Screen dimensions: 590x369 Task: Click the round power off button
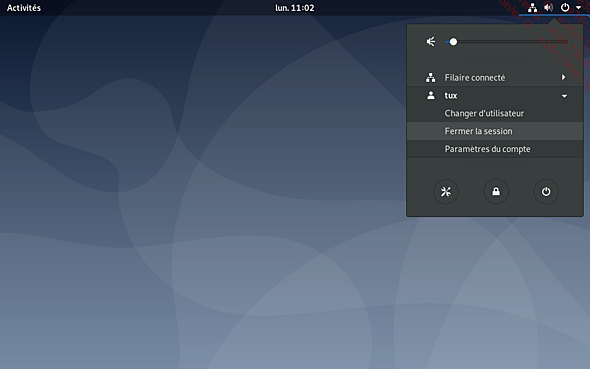tap(546, 192)
